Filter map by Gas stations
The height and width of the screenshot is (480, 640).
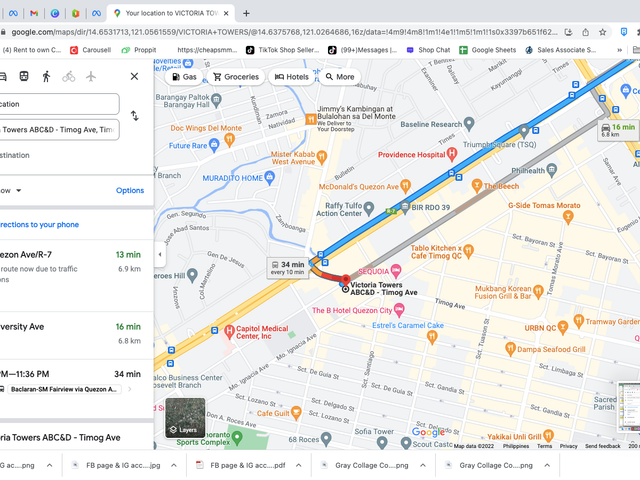tap(184, 77)
